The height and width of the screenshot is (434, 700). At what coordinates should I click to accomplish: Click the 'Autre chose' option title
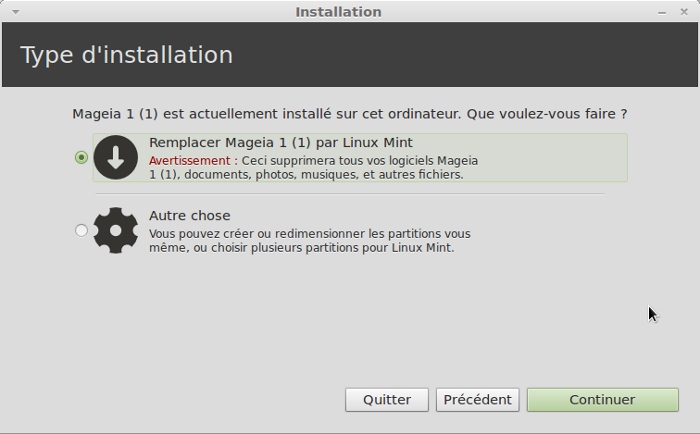point(189,215)
